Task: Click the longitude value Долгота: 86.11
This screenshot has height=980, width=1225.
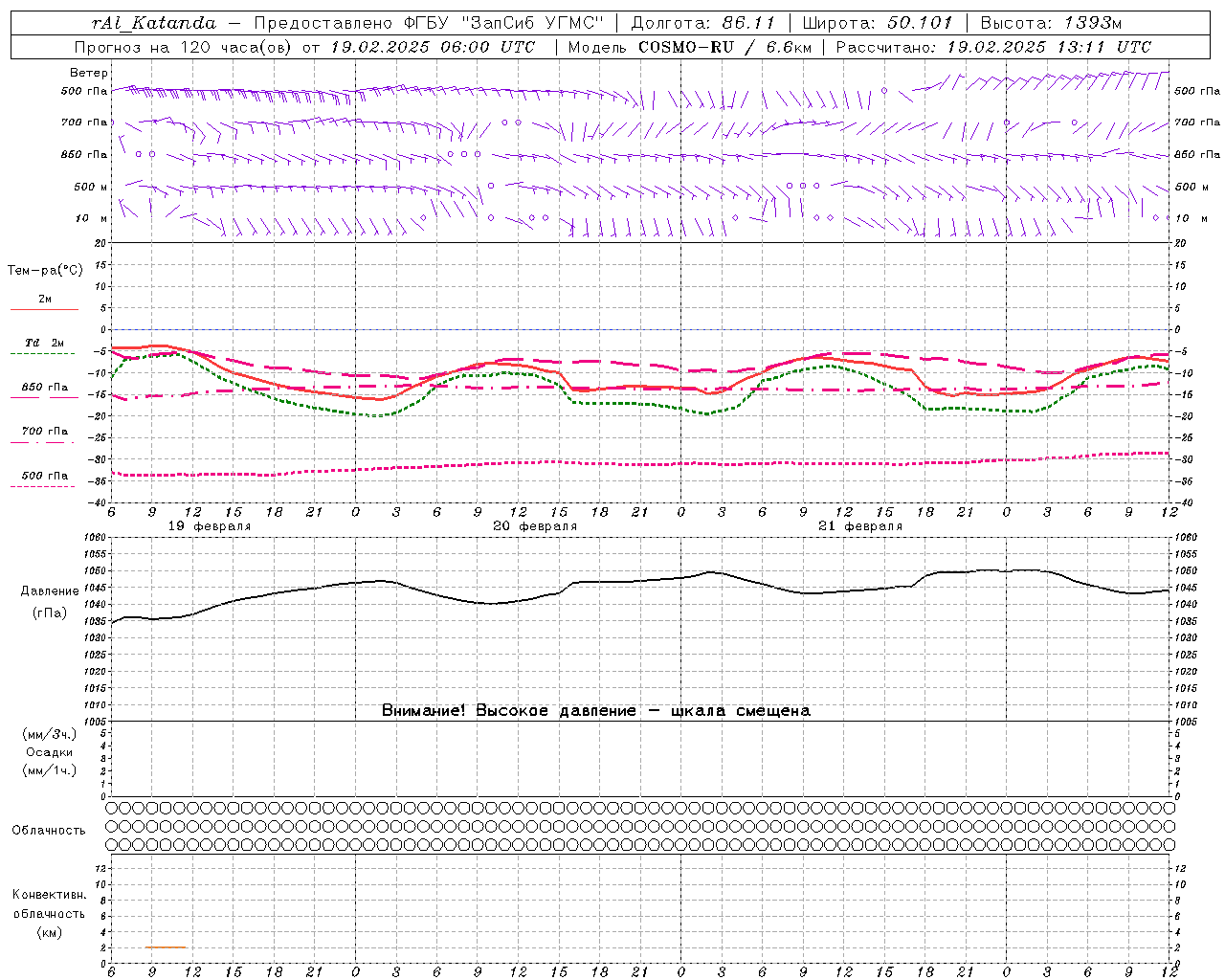Action: (702, 23)
